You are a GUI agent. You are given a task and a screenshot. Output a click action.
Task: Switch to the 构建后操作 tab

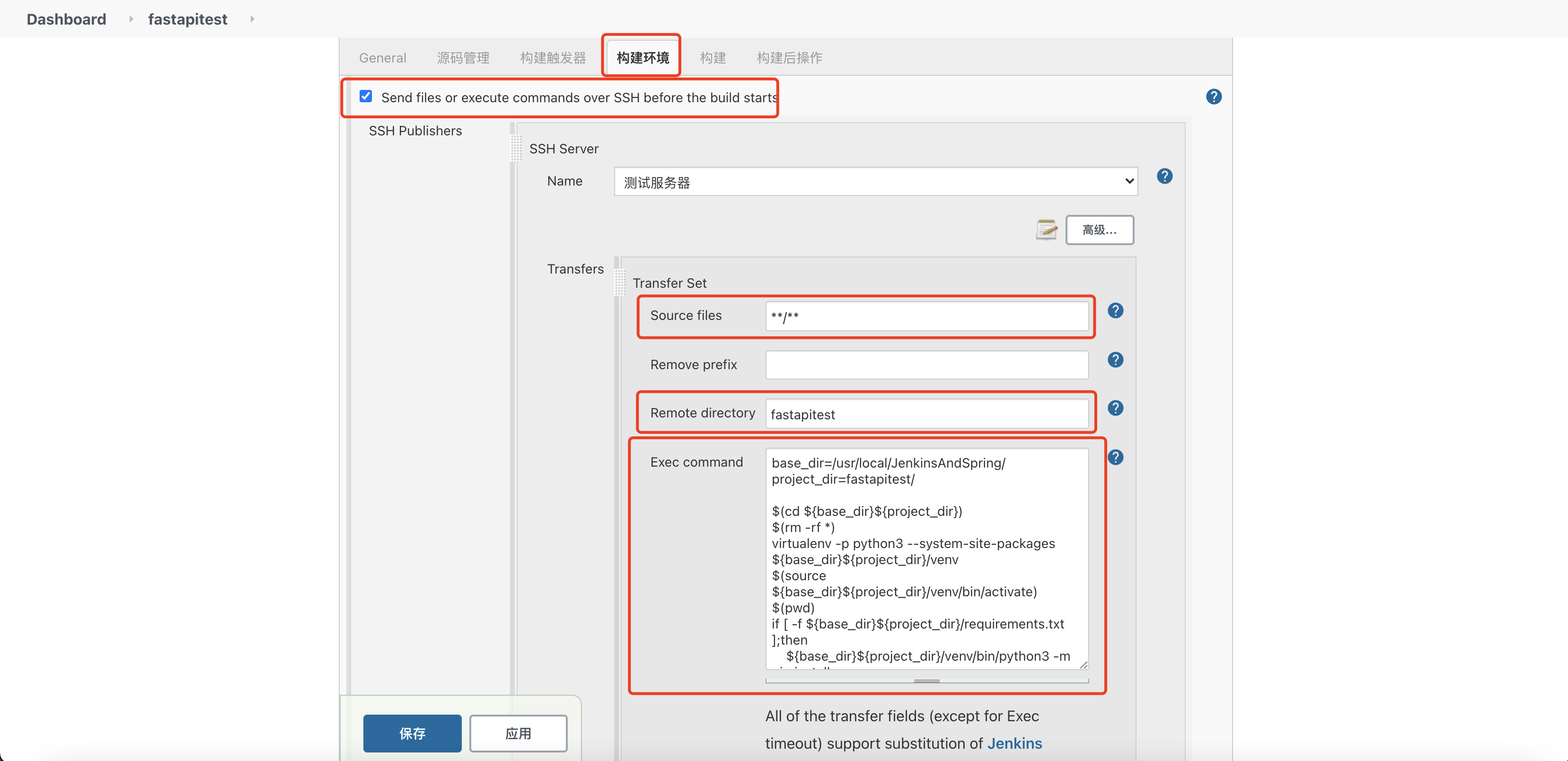789,58
